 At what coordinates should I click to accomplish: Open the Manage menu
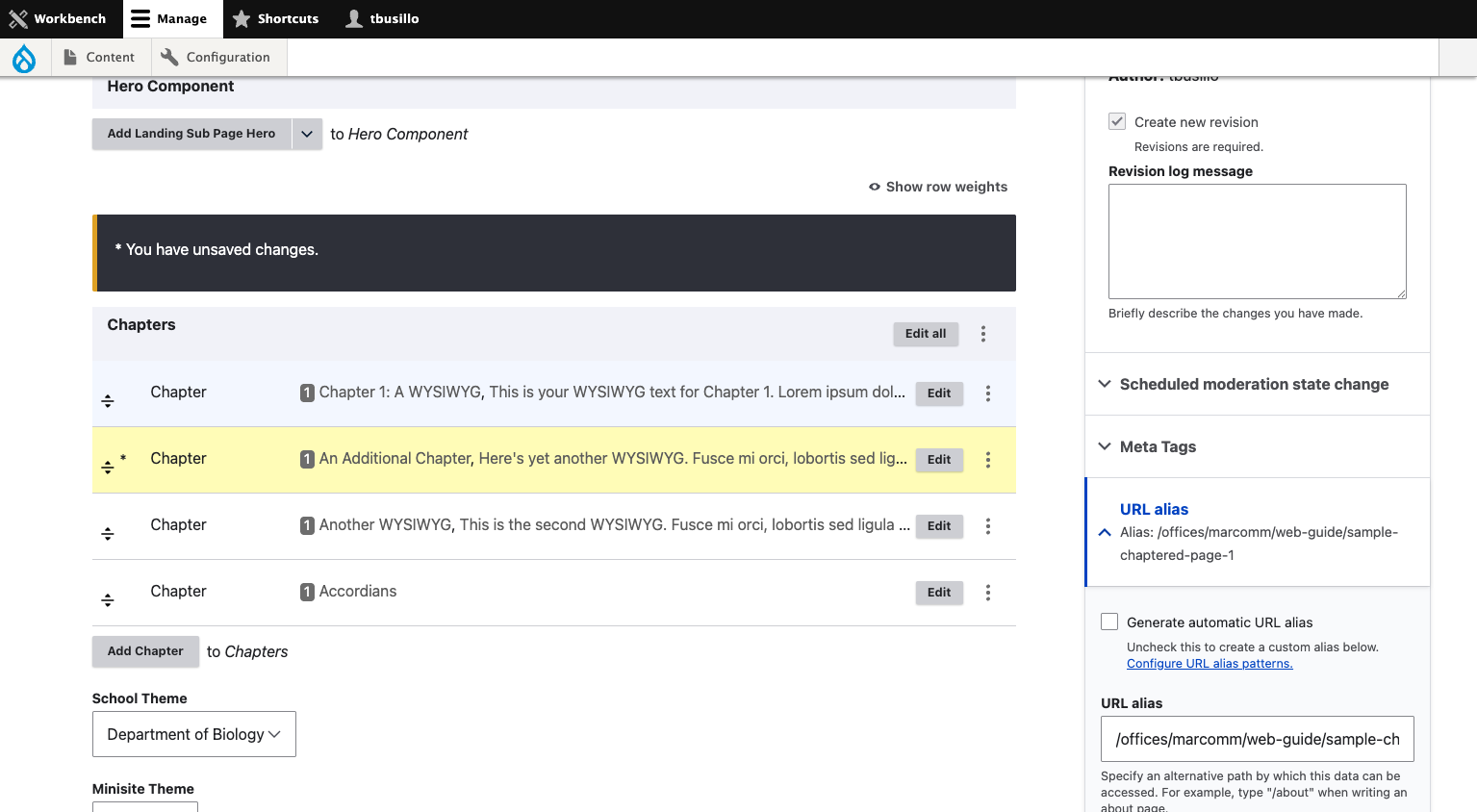tap(172, 18)
